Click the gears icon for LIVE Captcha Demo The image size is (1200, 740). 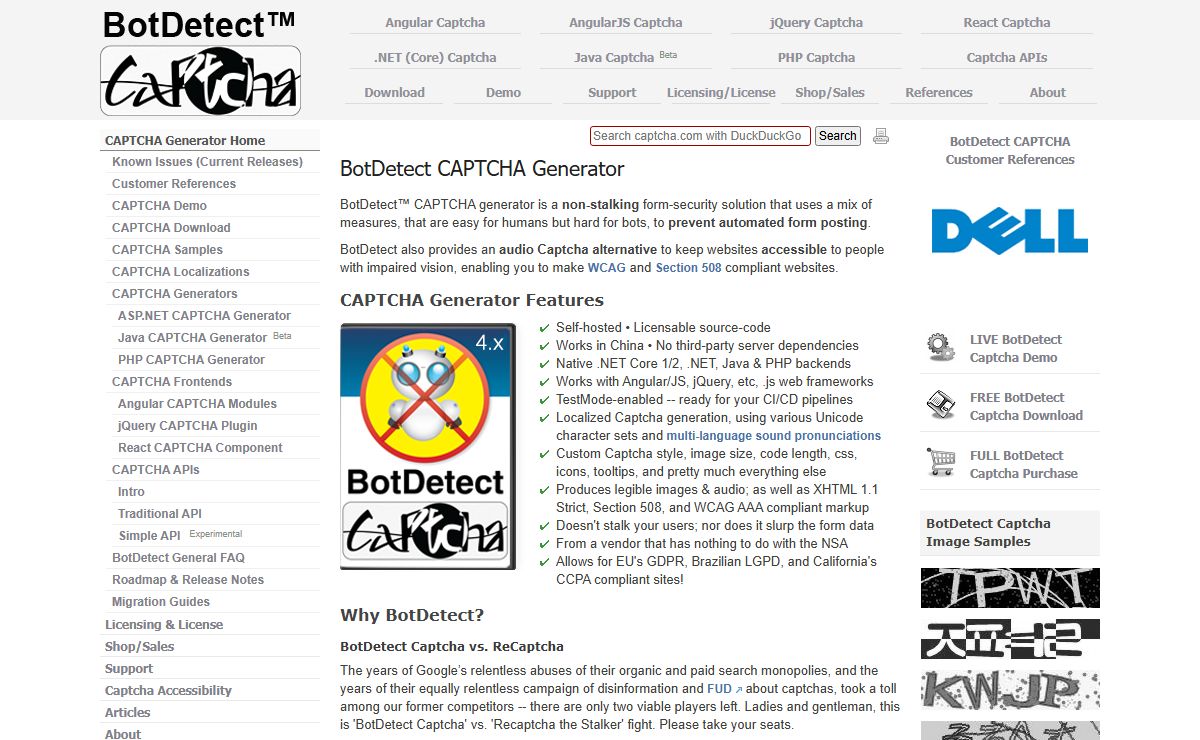pyautogui.click(x=940, y=348)
